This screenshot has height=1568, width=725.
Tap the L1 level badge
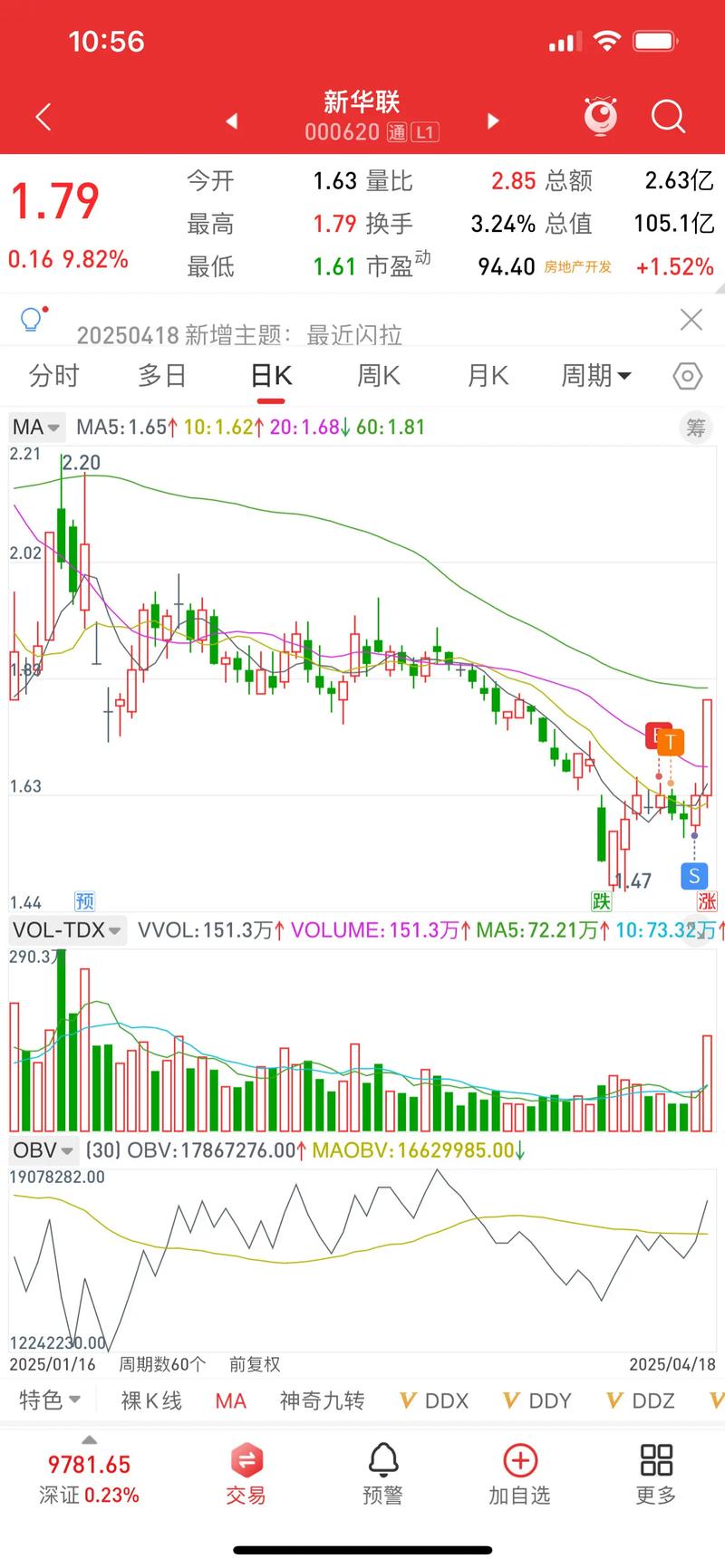click(x=425, y=133)
